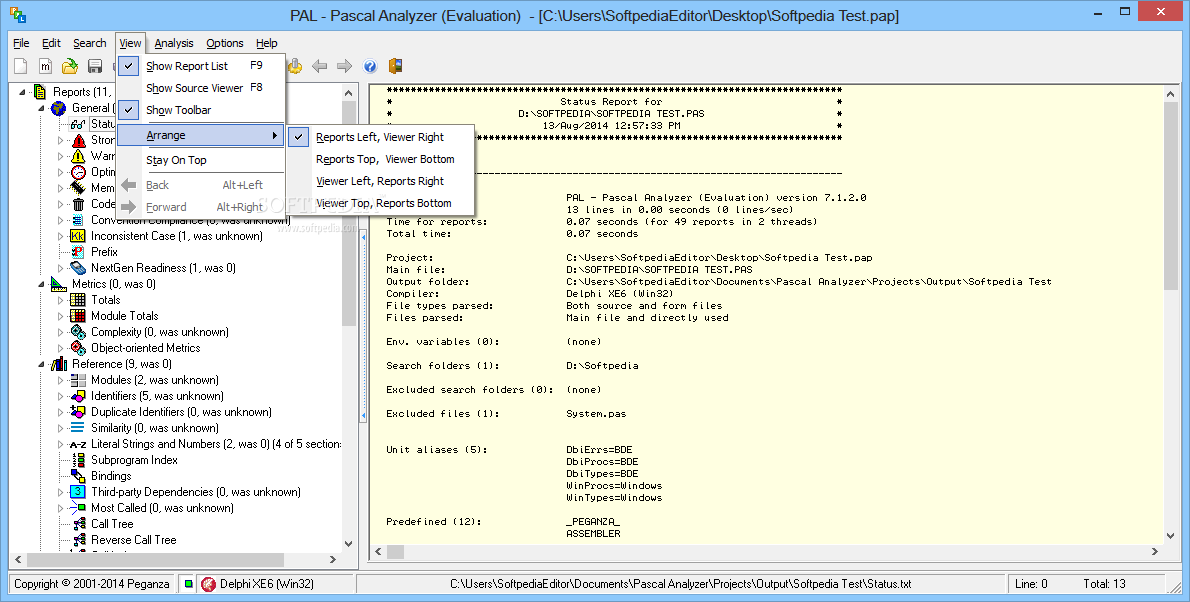Collapse the Metrics tree group
This screenshot has width=1190, height=602.
[42, 284]
